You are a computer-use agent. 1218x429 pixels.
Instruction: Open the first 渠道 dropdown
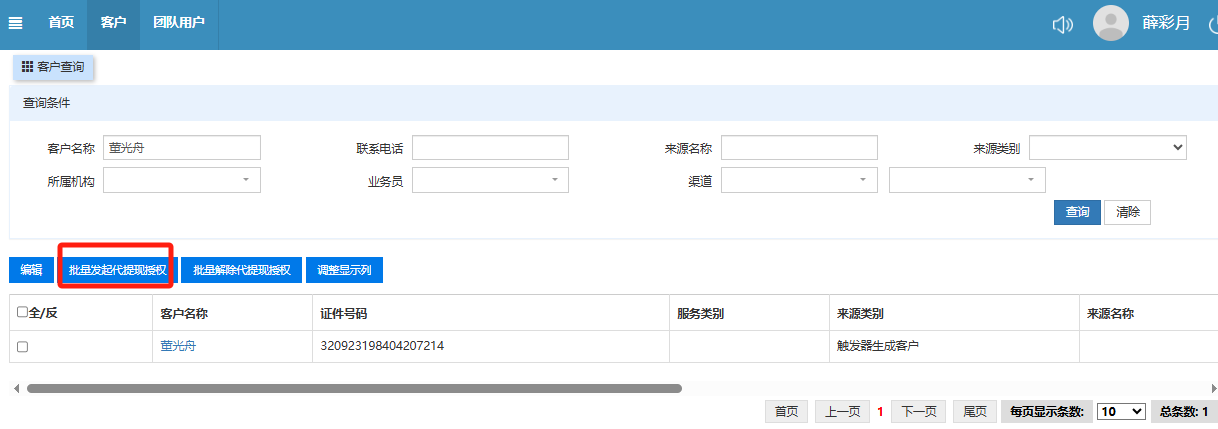799,180
